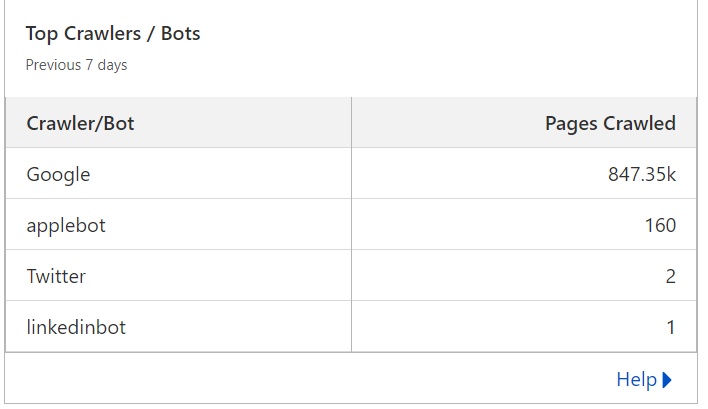Click the word Bots in the title

pyautogui.click(x=181, y=33)
